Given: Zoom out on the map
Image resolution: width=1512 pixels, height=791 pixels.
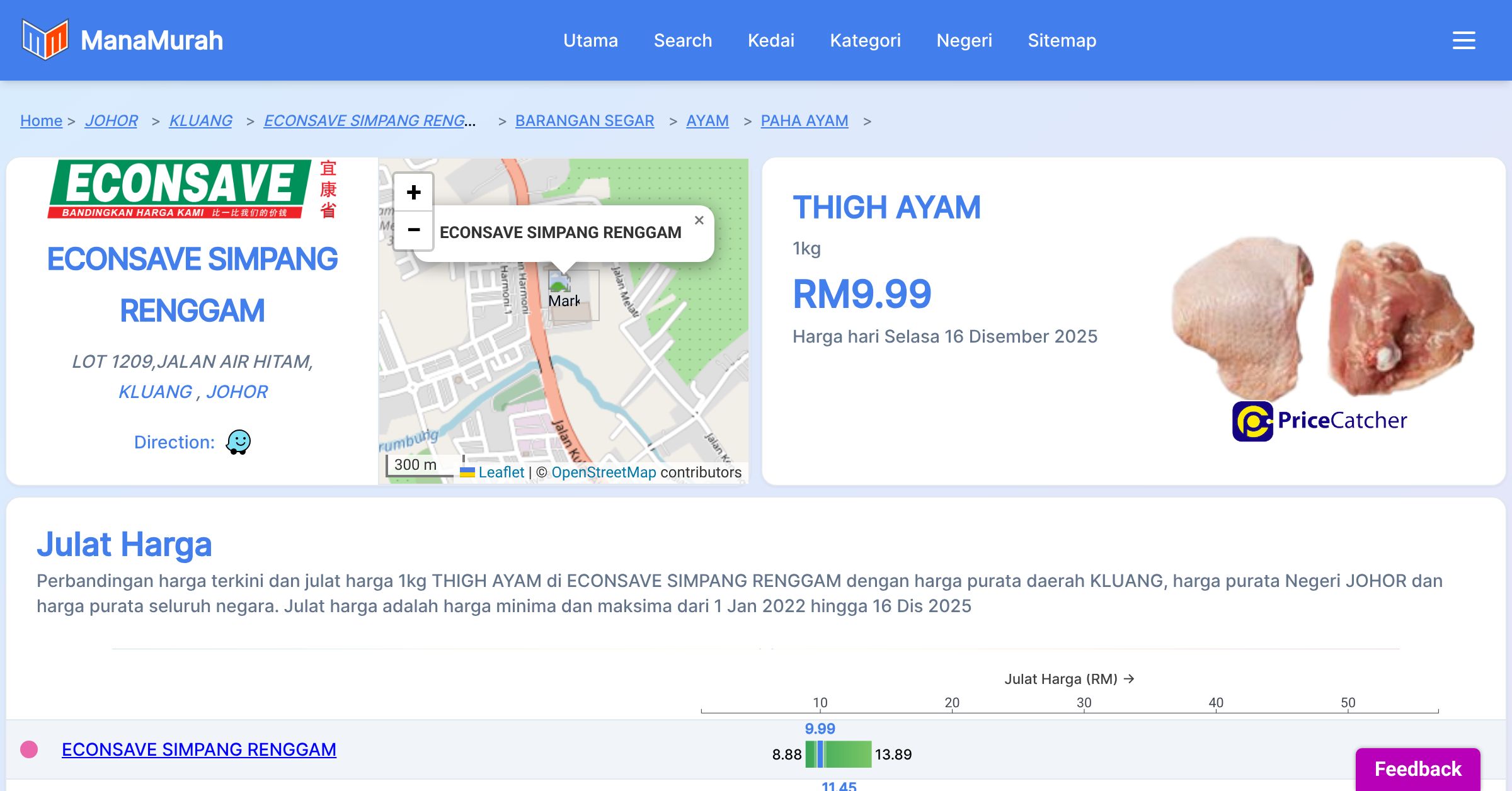Looking at the screenshot, I should (413, 230).
